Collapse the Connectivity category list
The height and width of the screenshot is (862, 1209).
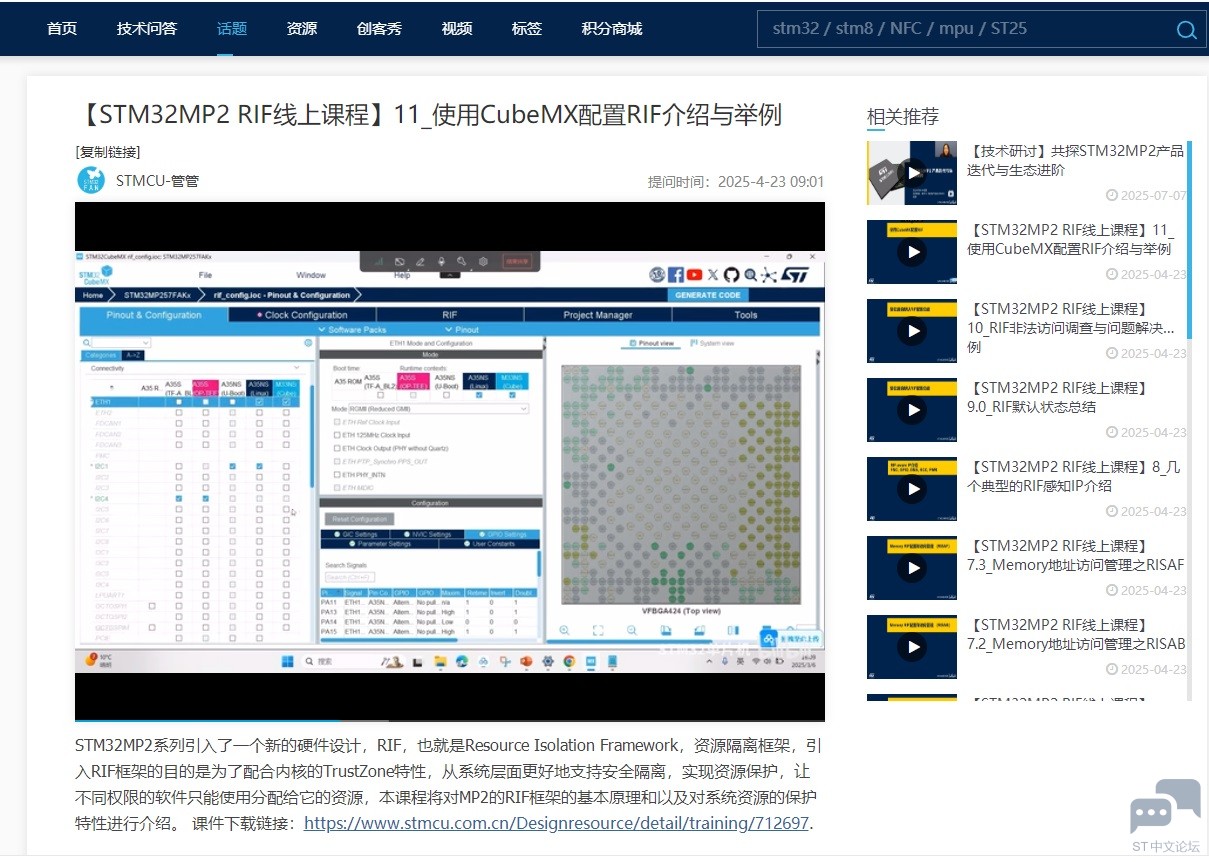pos(297,368)
